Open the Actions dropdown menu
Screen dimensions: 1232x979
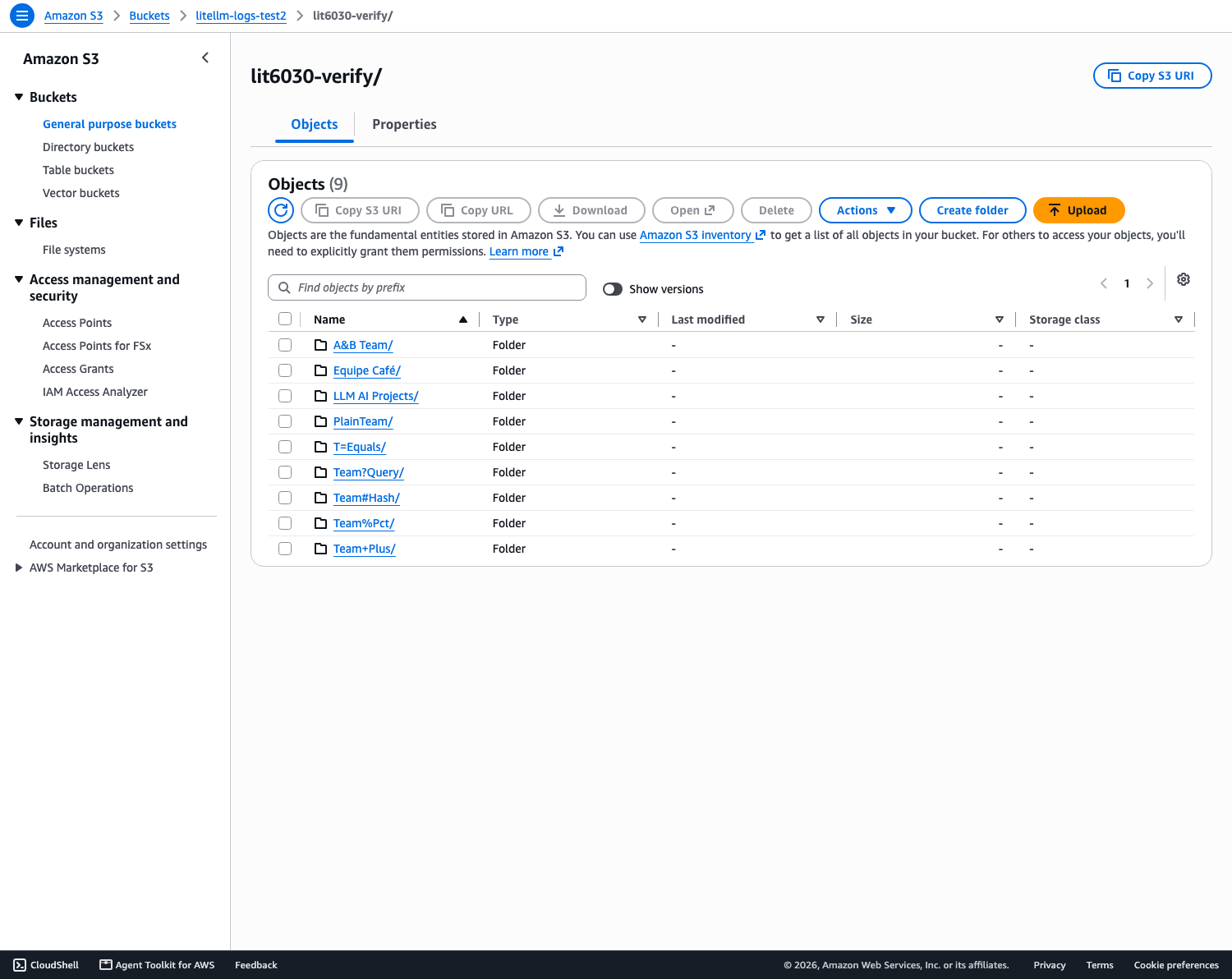(866, 210)
